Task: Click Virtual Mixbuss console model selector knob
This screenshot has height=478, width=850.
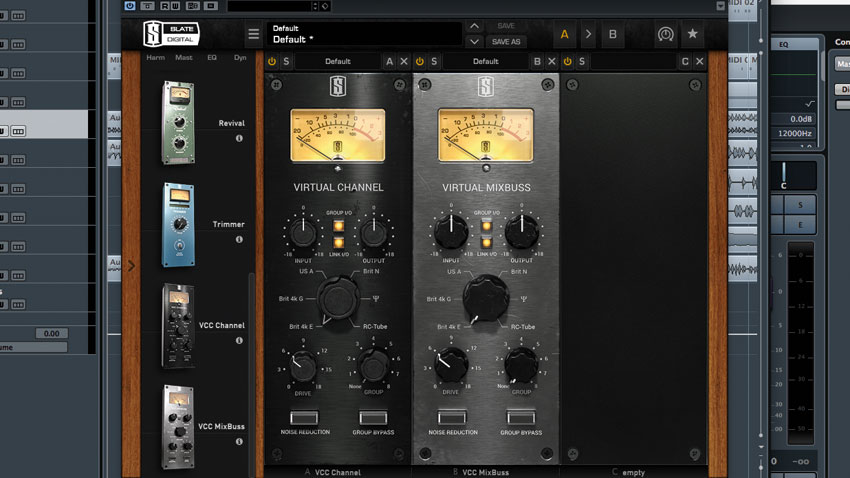Action: coord(486,298)
